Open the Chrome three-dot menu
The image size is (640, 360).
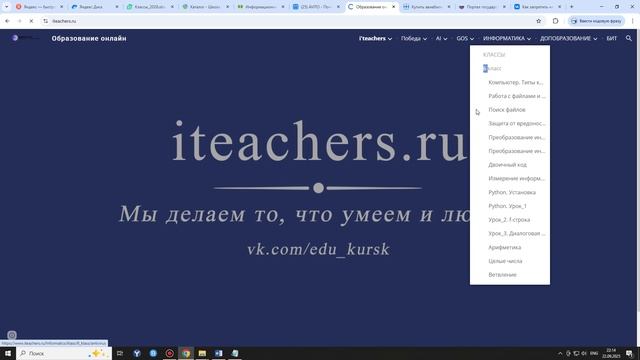[x=632, y=21]
